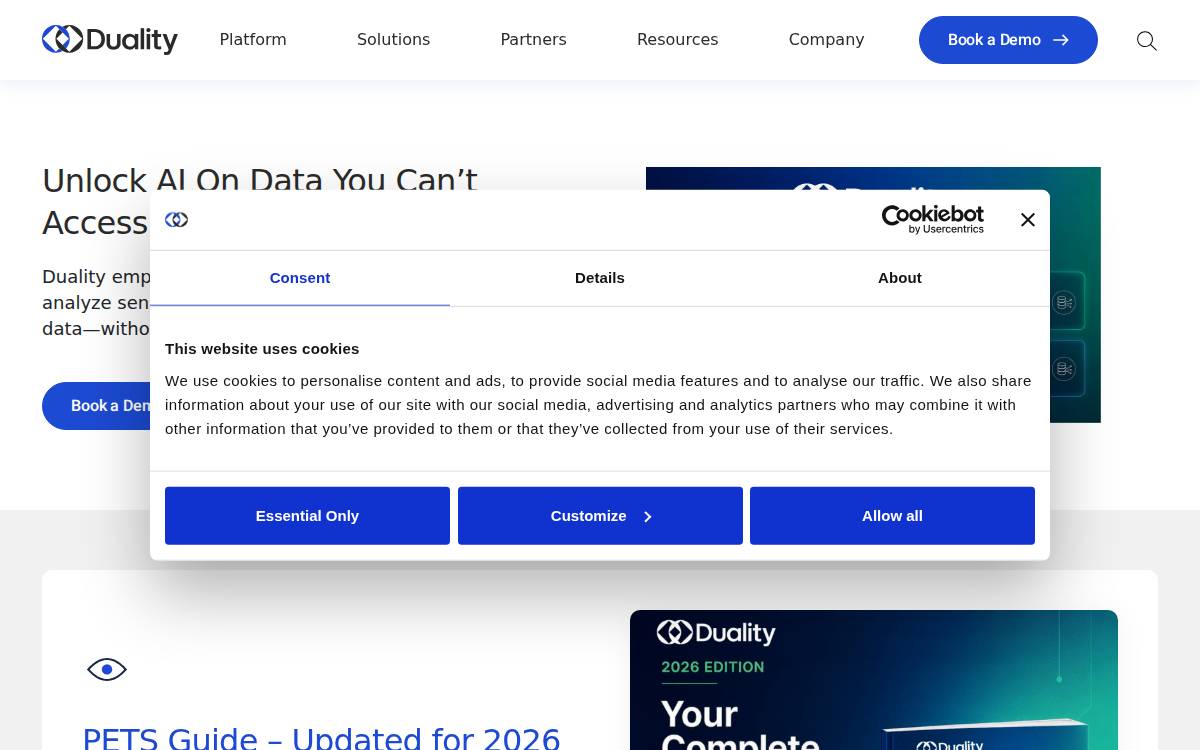Click the Duality logo in header
The height and width of the screenshot is (750, 1200).
pos(110,40)
